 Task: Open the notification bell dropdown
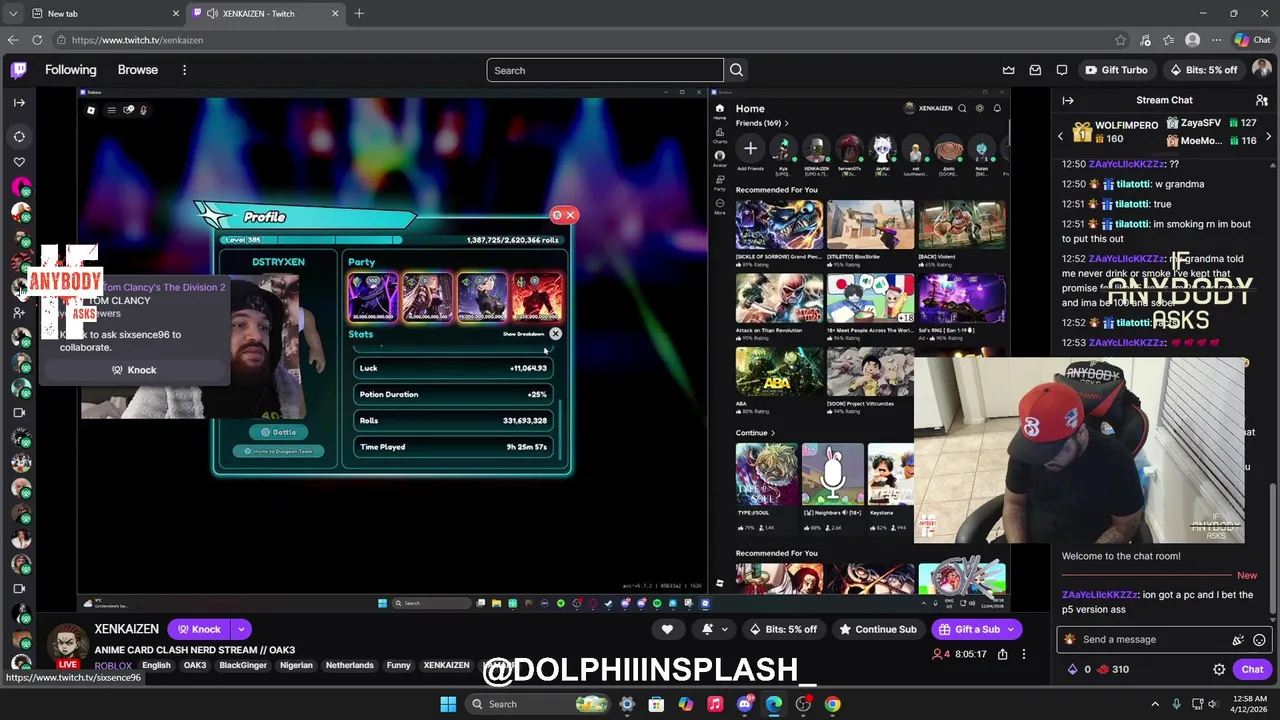[715, 629]
